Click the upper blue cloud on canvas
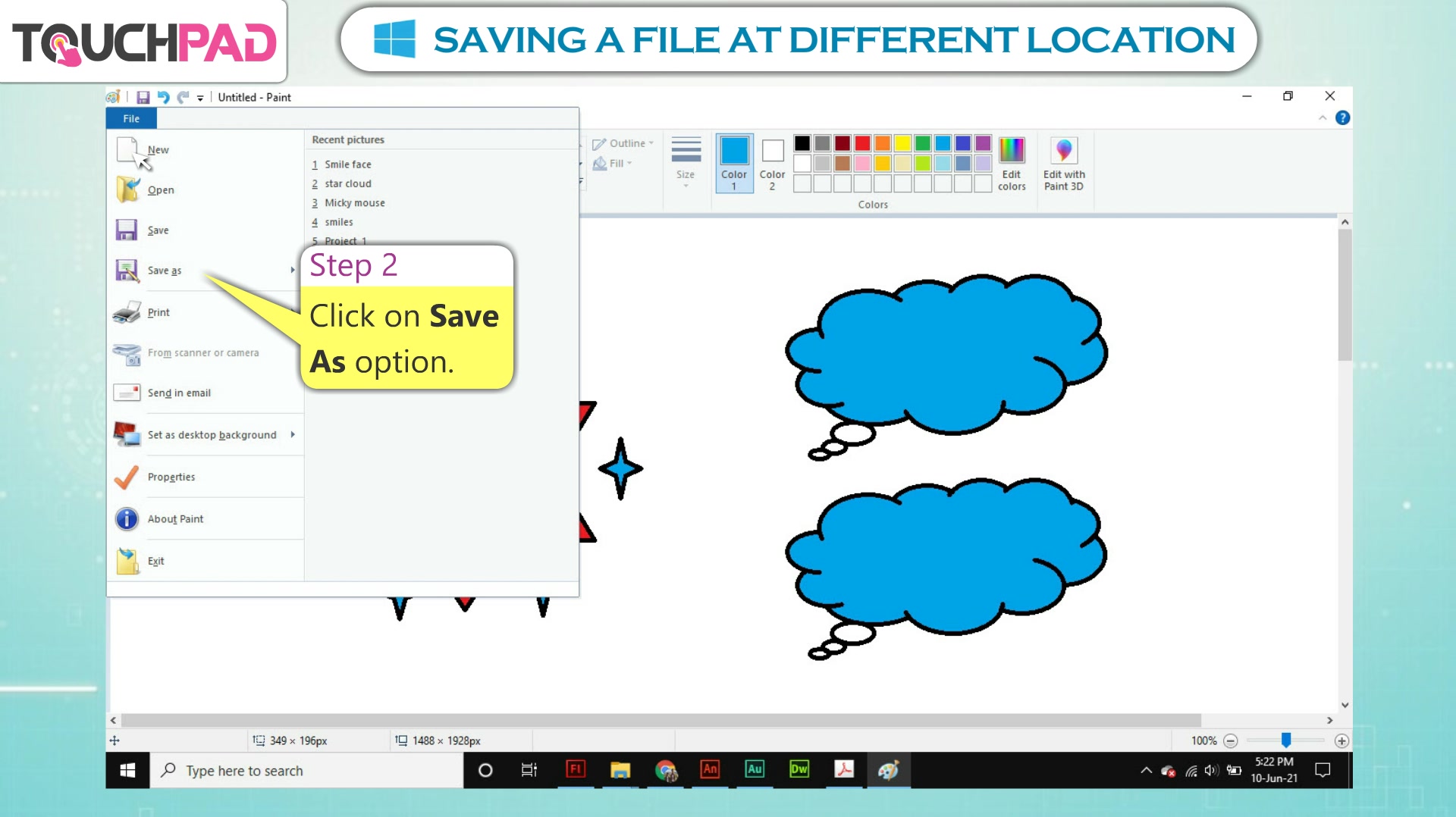Screen dimensions: 1456x817 (946, 354)
